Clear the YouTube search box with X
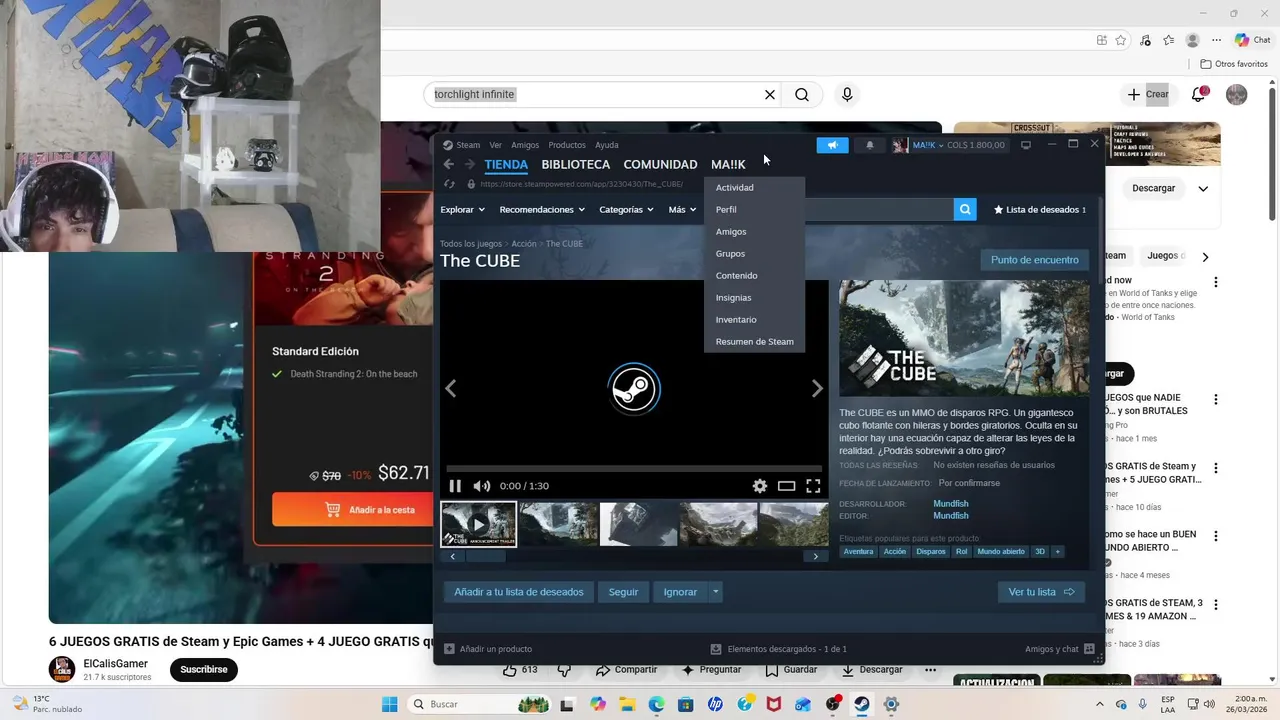The height and width of the screenshot is (720, 1280). coord(770,95)
